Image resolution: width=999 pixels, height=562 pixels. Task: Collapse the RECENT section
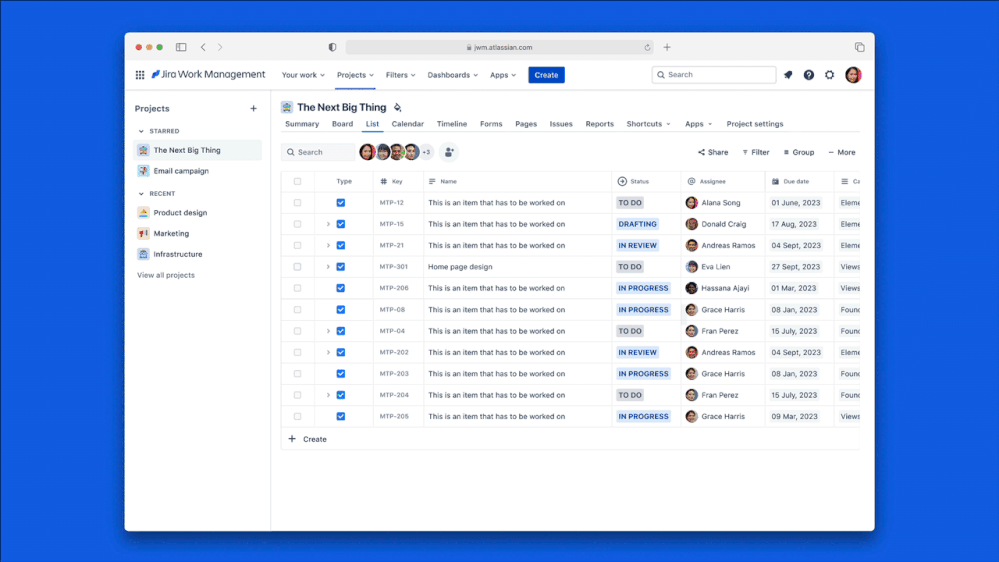(141, 194)
